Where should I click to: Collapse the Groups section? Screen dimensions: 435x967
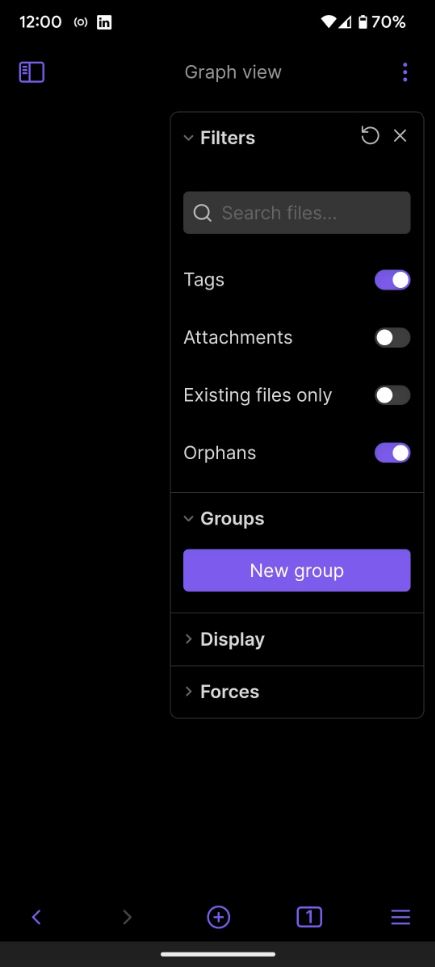(x=223, y=519)
